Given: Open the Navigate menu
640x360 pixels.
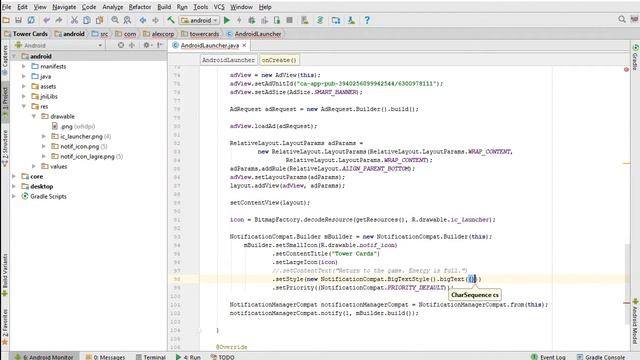Looking at the screenshot, I should point(64,7).
